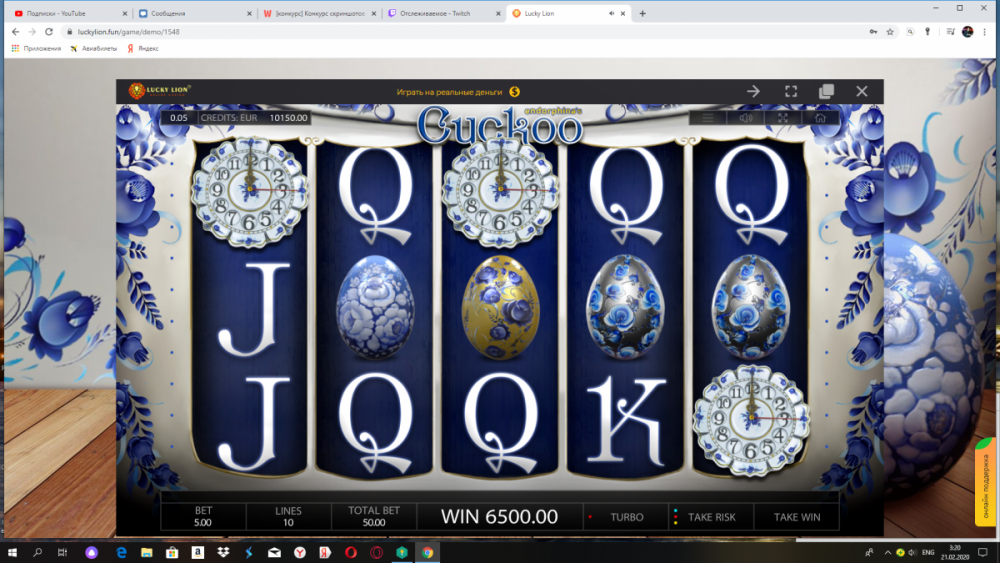Open Авиабилеты bookmark

tap(94, 48)
